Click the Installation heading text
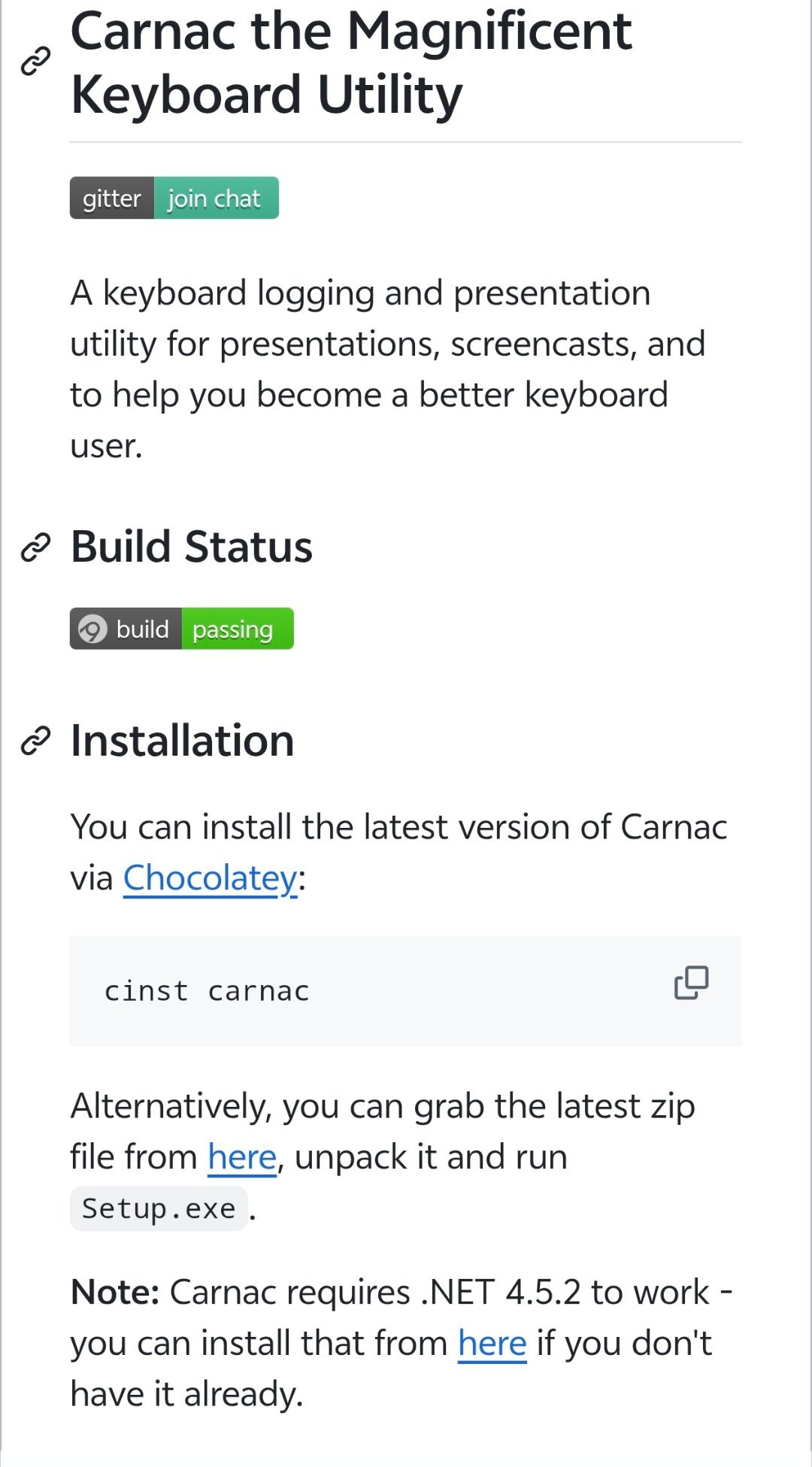Screen dimensions: 812x1467 tap(182, 741)
